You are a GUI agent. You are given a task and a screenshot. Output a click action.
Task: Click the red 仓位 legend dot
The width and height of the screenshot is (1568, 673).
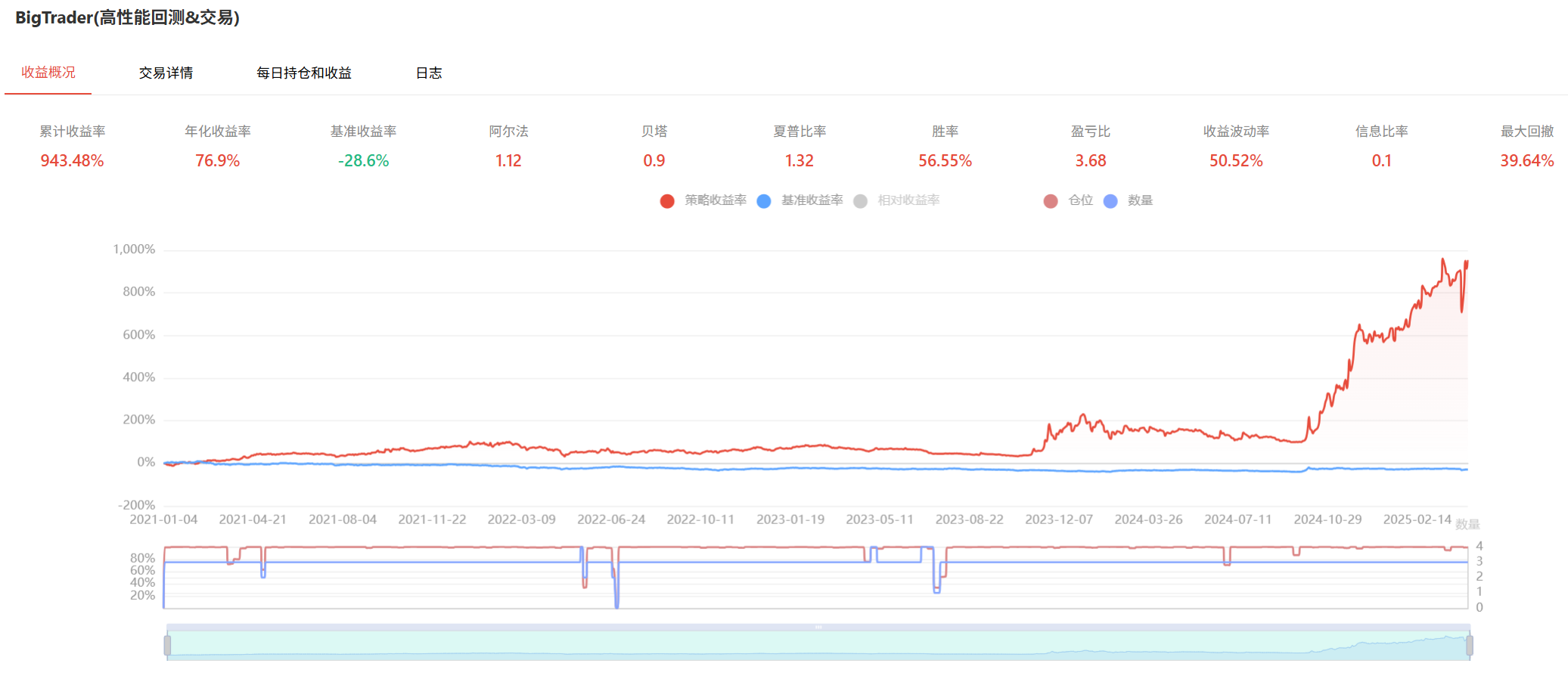tap(1050, 201)
